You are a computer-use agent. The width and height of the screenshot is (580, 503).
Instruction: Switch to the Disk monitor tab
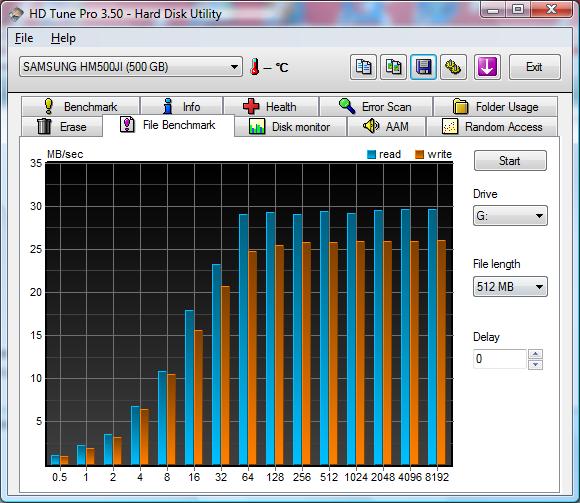(x=290, y=127)
